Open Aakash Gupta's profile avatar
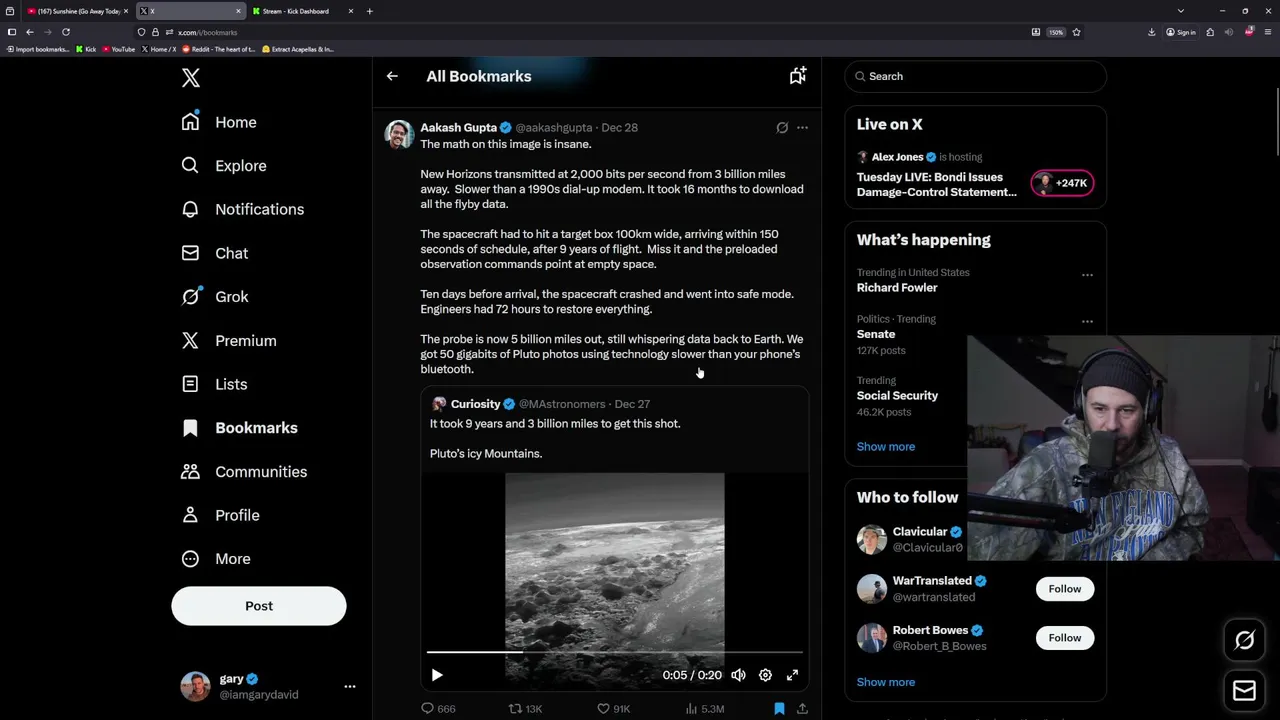This screenshot has width=1280, height=720. pos(399,135)
